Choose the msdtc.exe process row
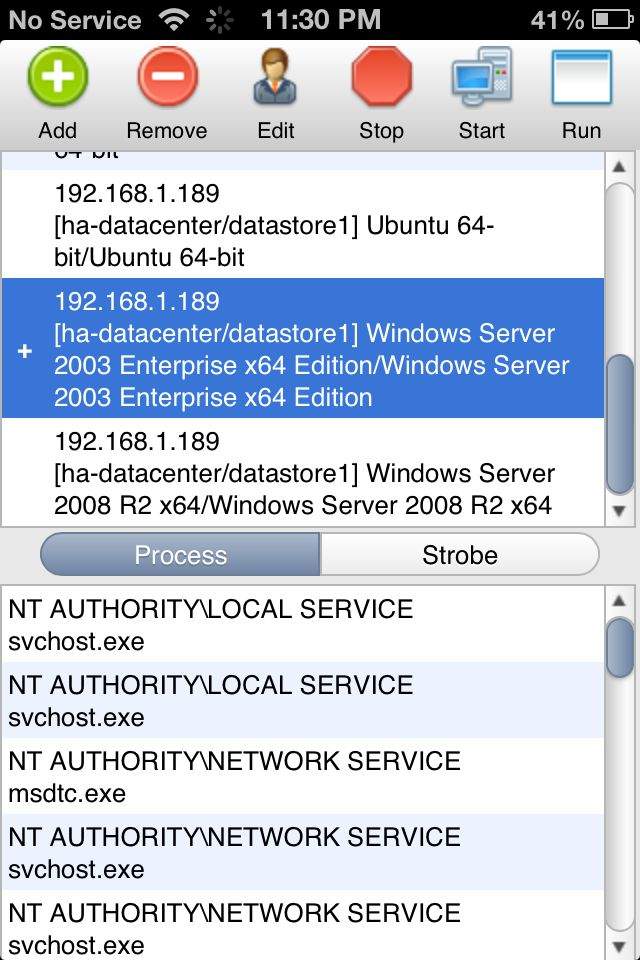 [300, 777]
